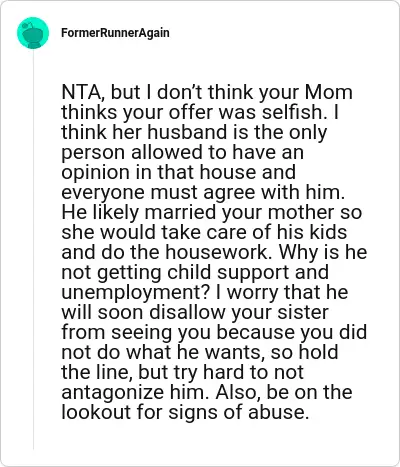This screenshot has width=400, height=467.
Task: Click the sentence "everyone must agree with him."
Action: (x=203, y=192)
